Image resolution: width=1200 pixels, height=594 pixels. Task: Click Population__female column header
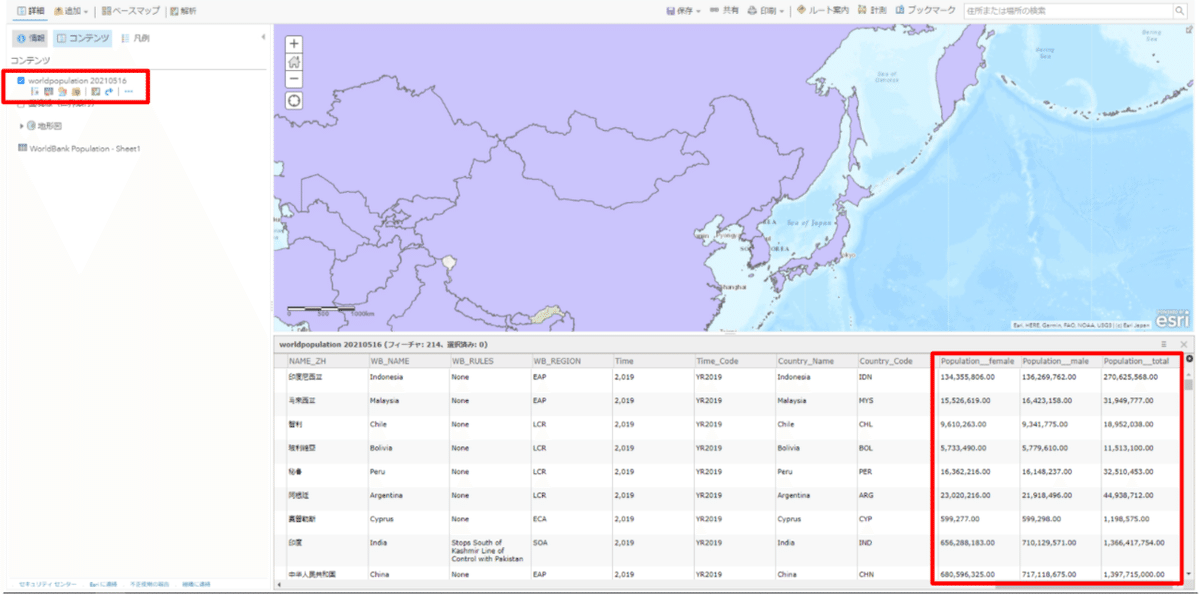(x=979, y=360)
